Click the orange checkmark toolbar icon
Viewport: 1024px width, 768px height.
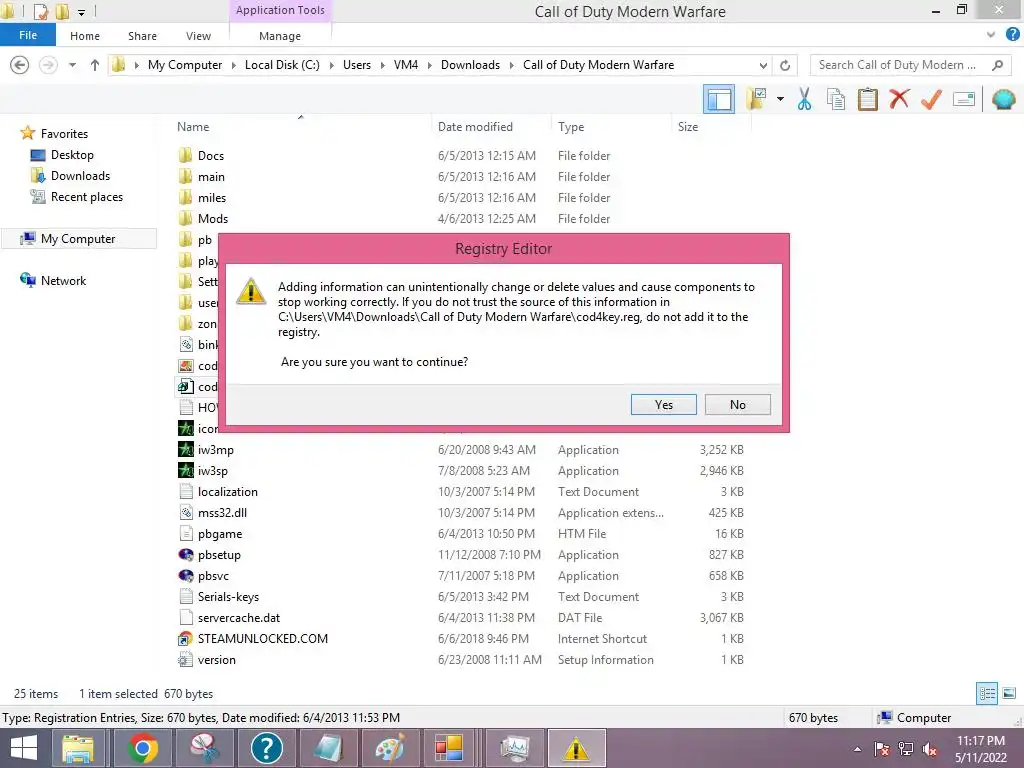click(x=931, y=99)
